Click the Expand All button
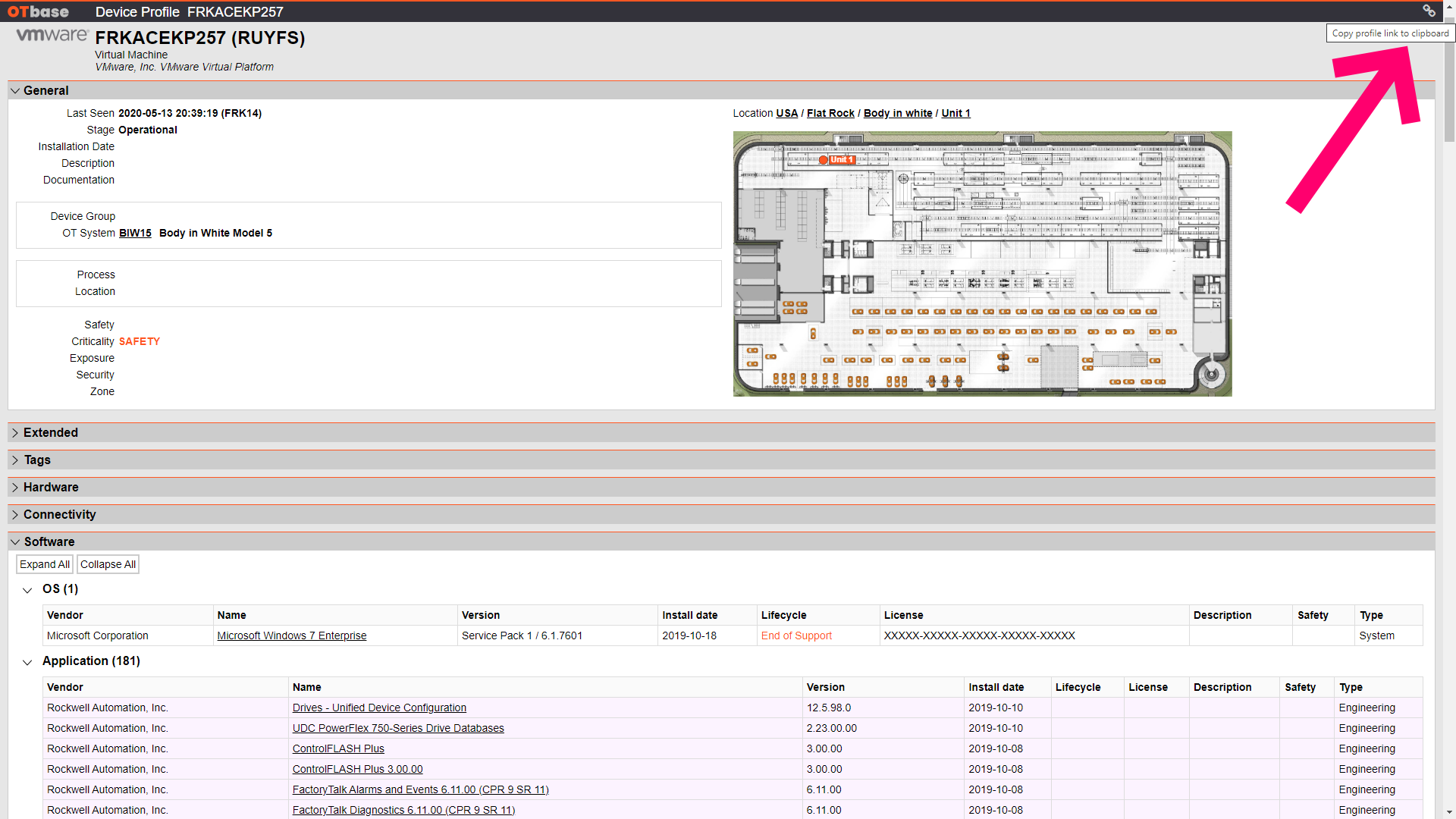This screenshot has width=1456, height=819. click(45, 564)
